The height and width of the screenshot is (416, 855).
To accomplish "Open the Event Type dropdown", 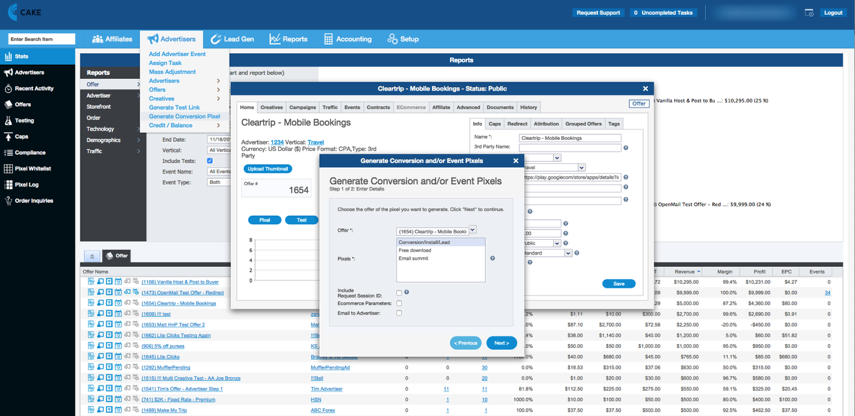I will [x=220, y=182].
